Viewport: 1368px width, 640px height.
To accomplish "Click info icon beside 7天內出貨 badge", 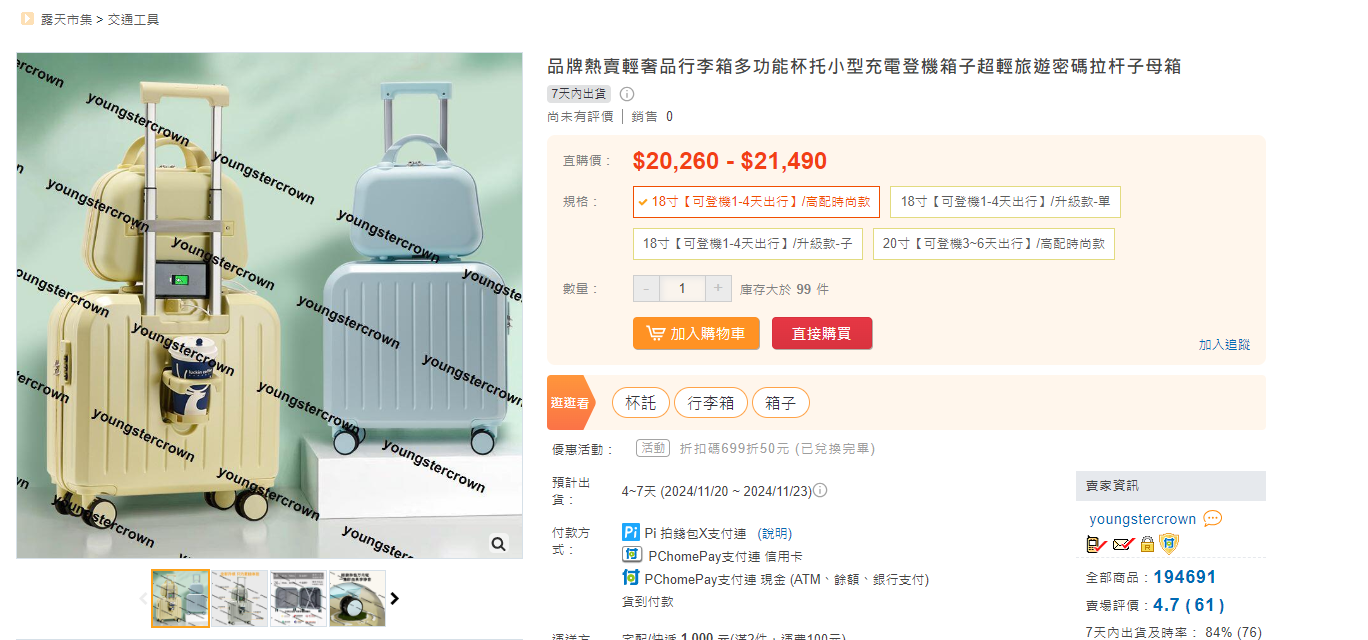I will tap(627, 94).
